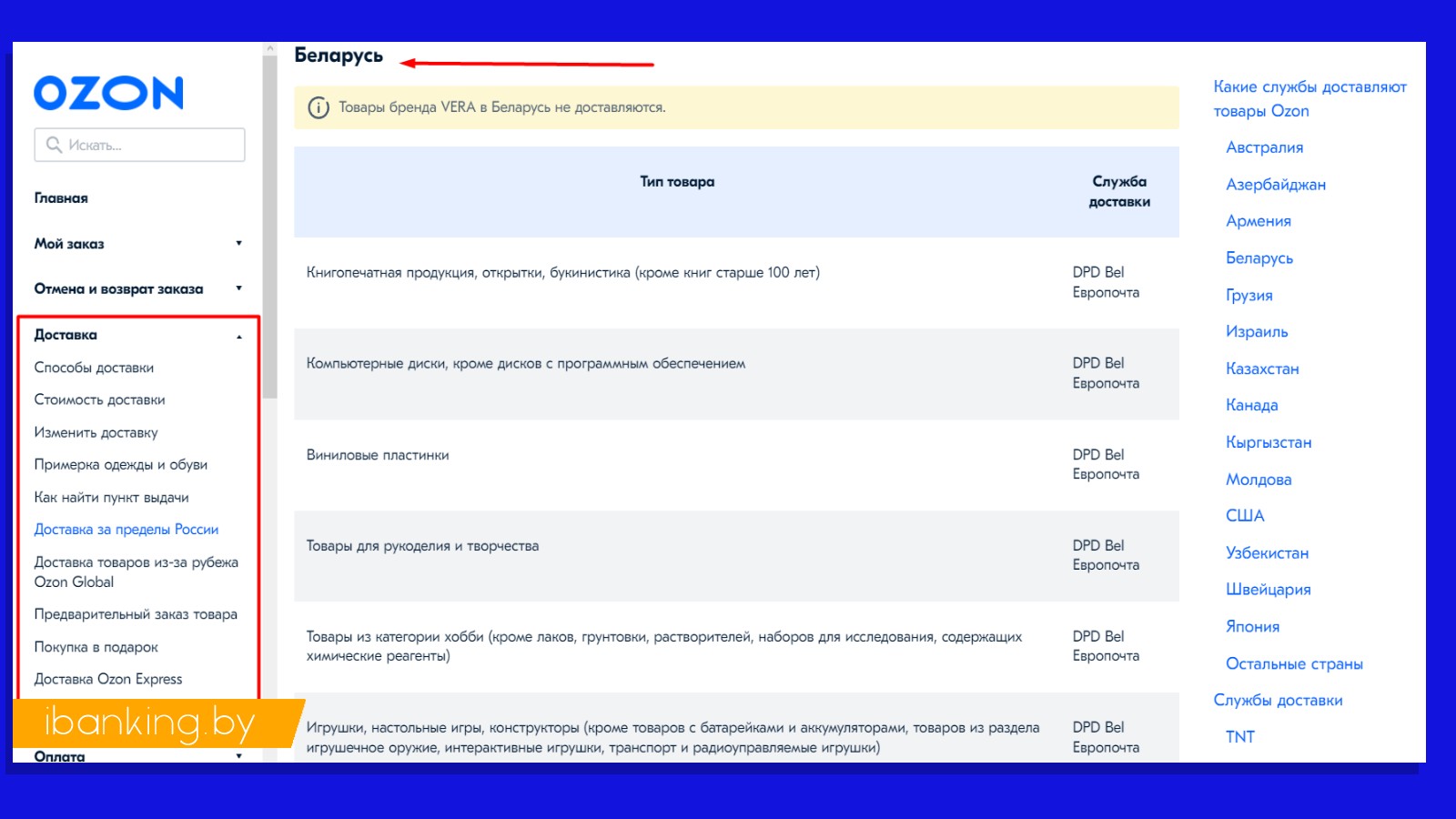This screenshot has height=819, width=1456.
Task: Open Стоимость доставки page
Action: pos(99,399)
